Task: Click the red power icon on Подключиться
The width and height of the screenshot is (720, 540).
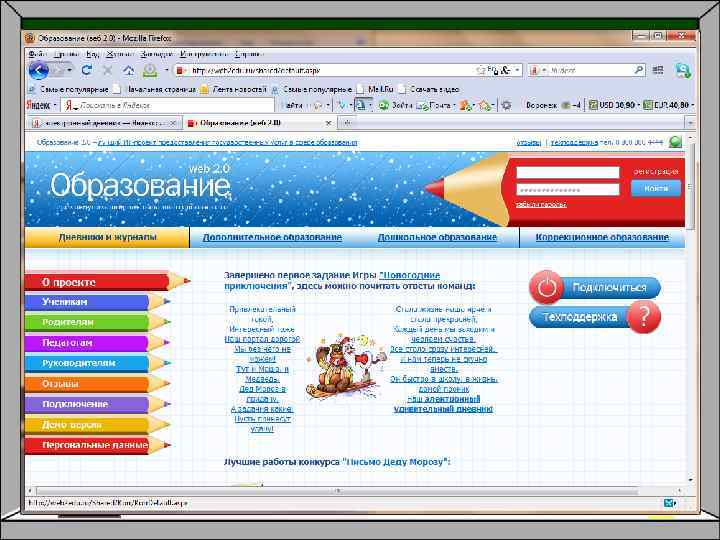Action: 546,287
